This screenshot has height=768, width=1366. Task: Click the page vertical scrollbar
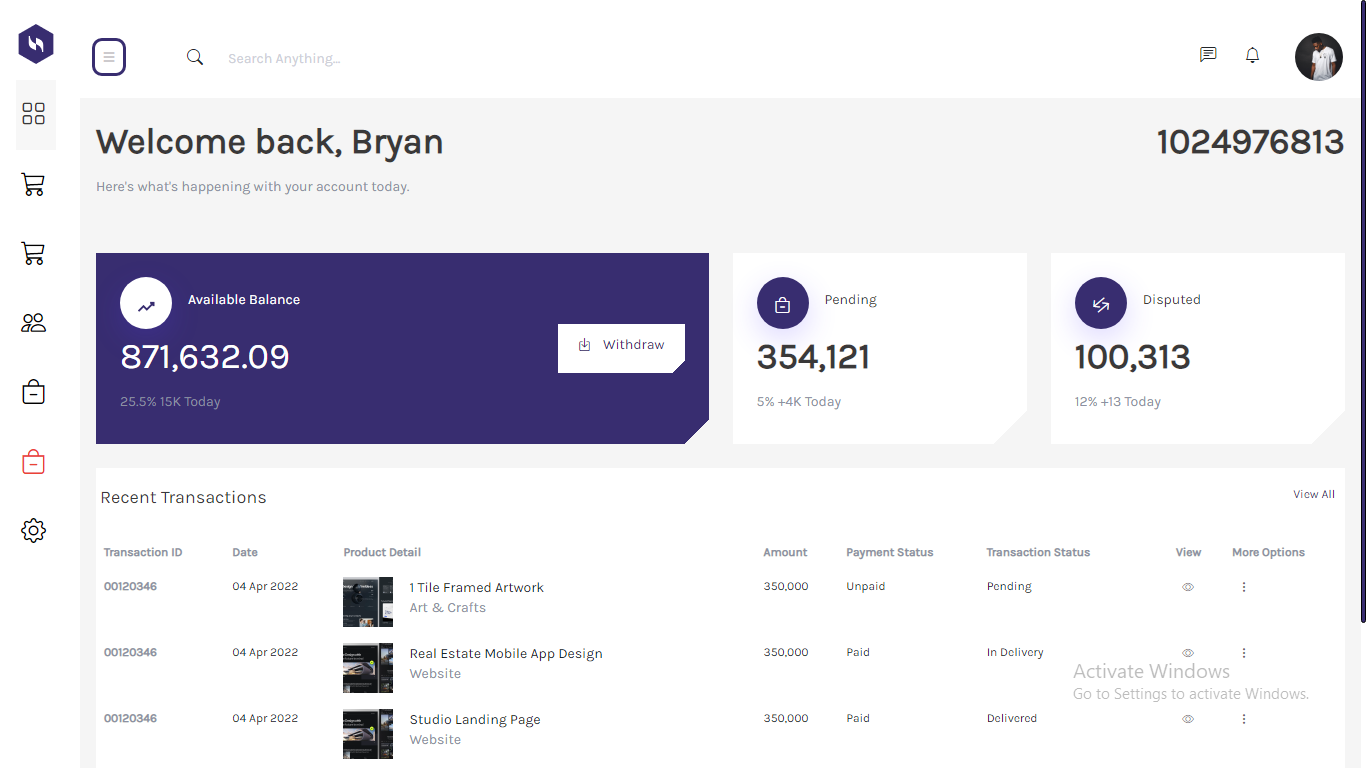coord(1363,312)
